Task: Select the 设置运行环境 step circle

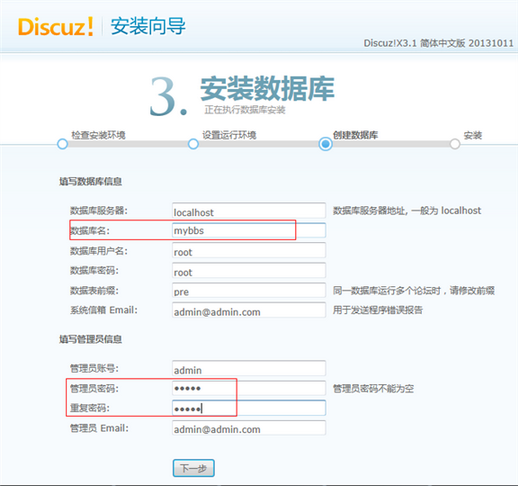Action: (x=193, y=144)
